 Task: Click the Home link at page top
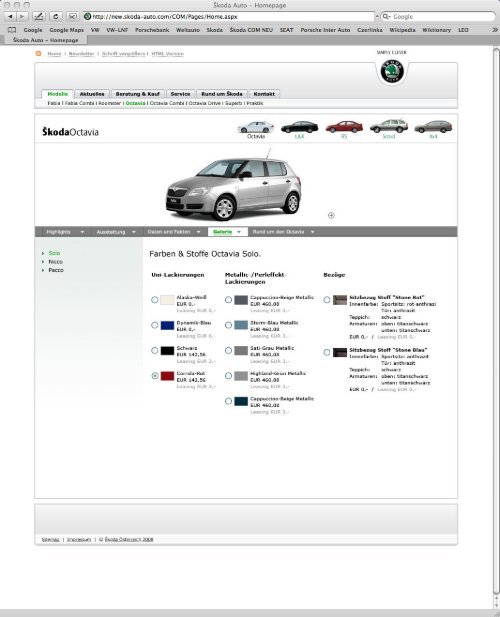[54, 54]
